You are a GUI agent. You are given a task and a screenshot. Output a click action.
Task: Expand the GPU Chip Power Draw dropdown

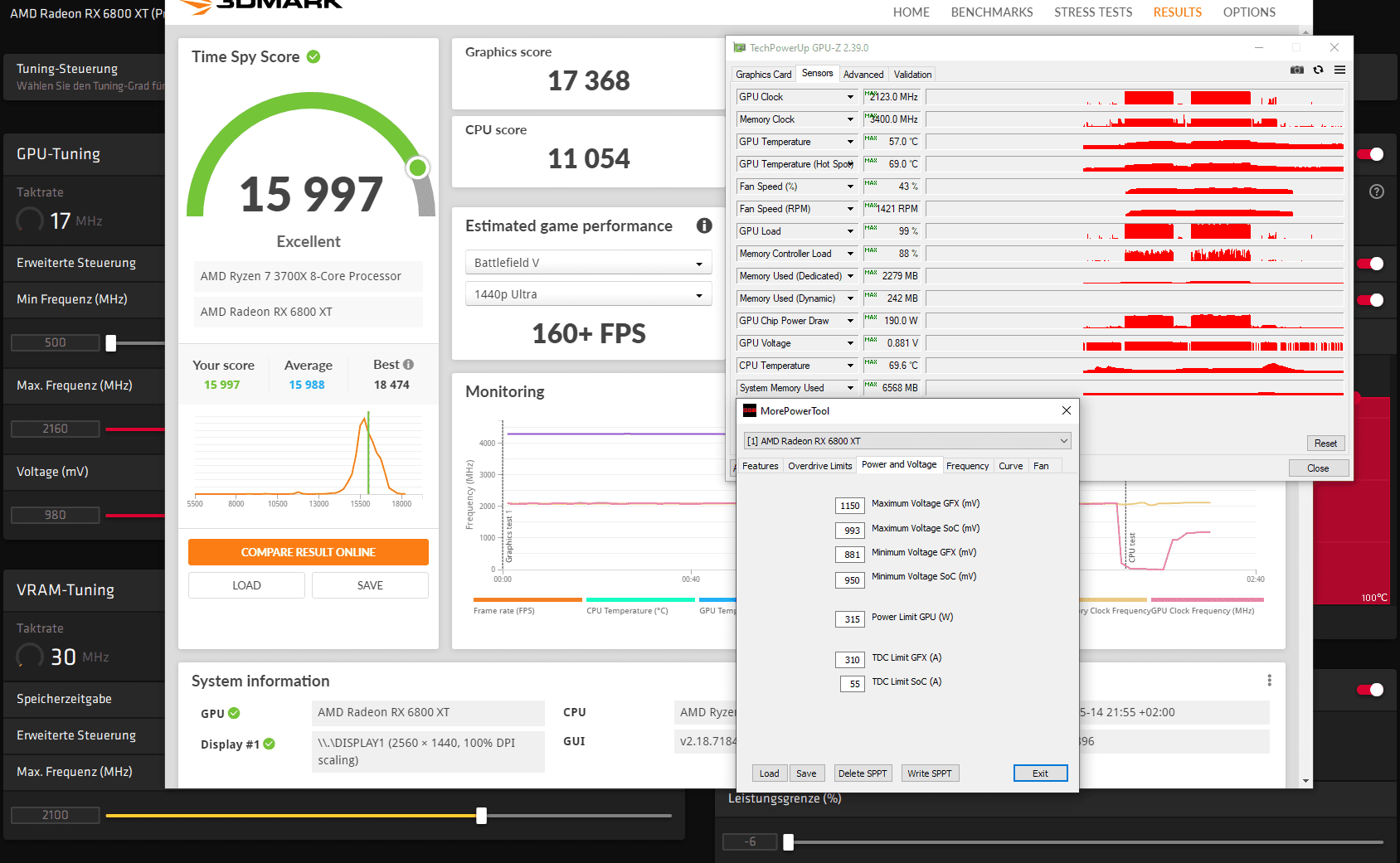coord(850,321)
